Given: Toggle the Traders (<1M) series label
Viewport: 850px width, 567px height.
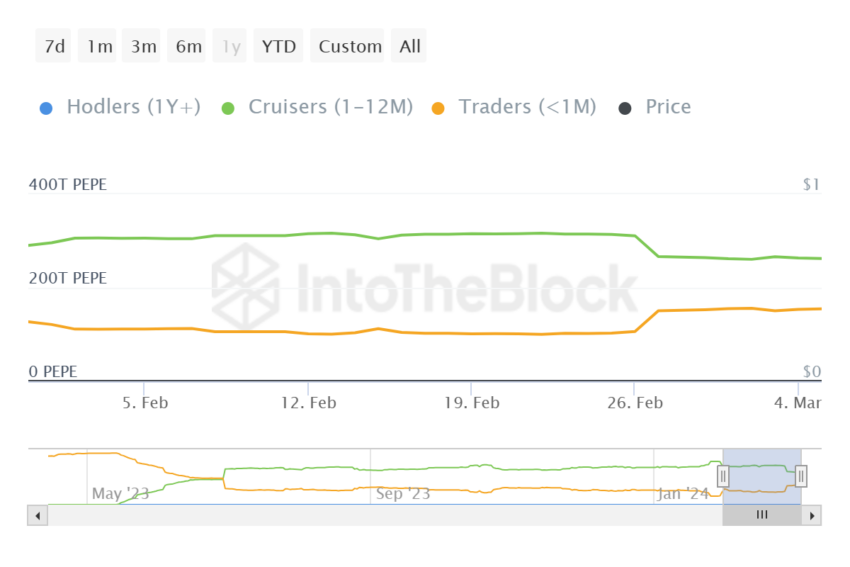Looking at the screenshot, I should (527, 107).
